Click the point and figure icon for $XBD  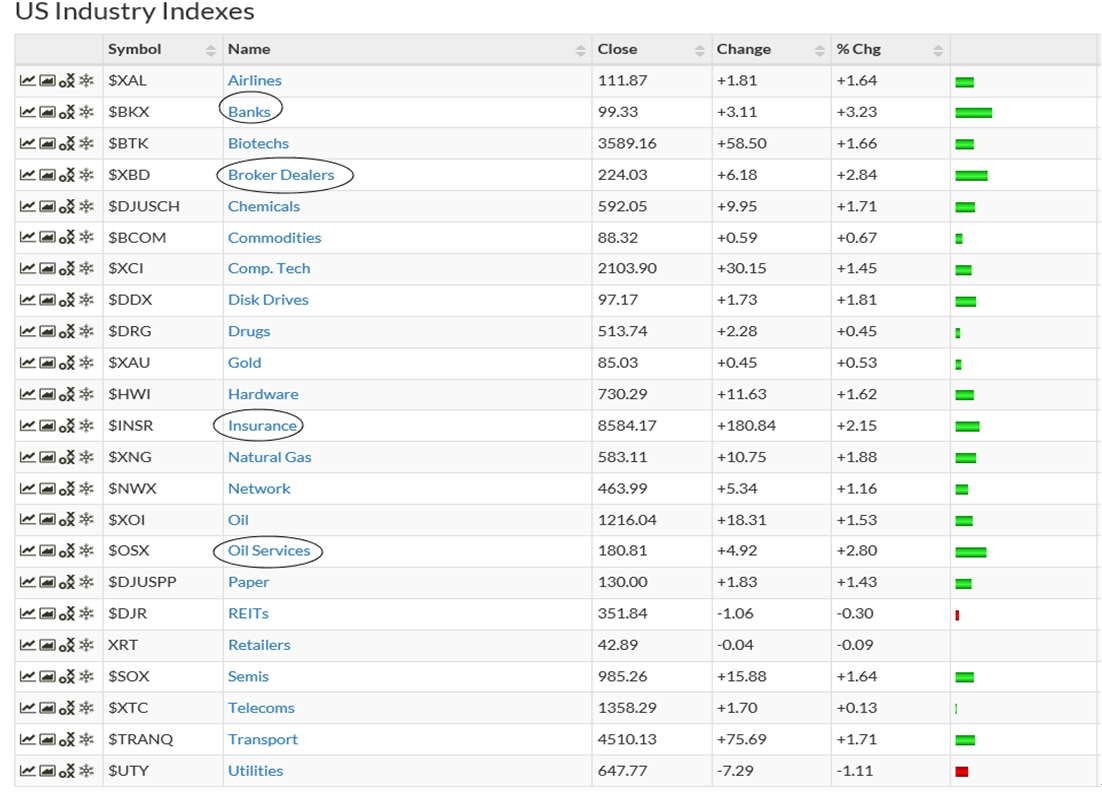(x=67, y=175)
